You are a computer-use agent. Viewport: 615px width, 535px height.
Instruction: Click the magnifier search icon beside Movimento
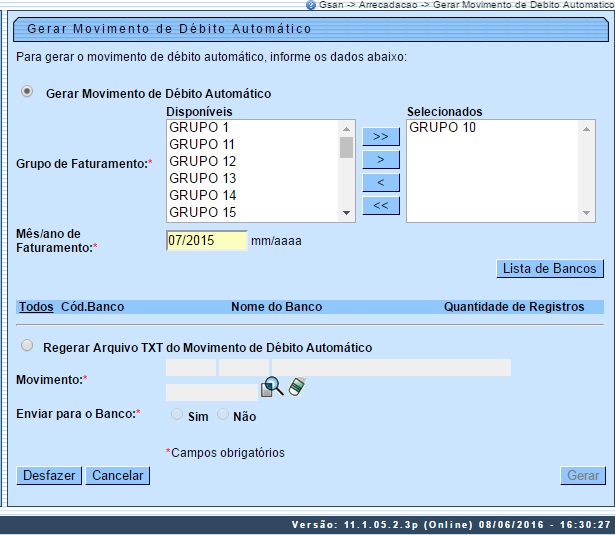coord(272,387)
